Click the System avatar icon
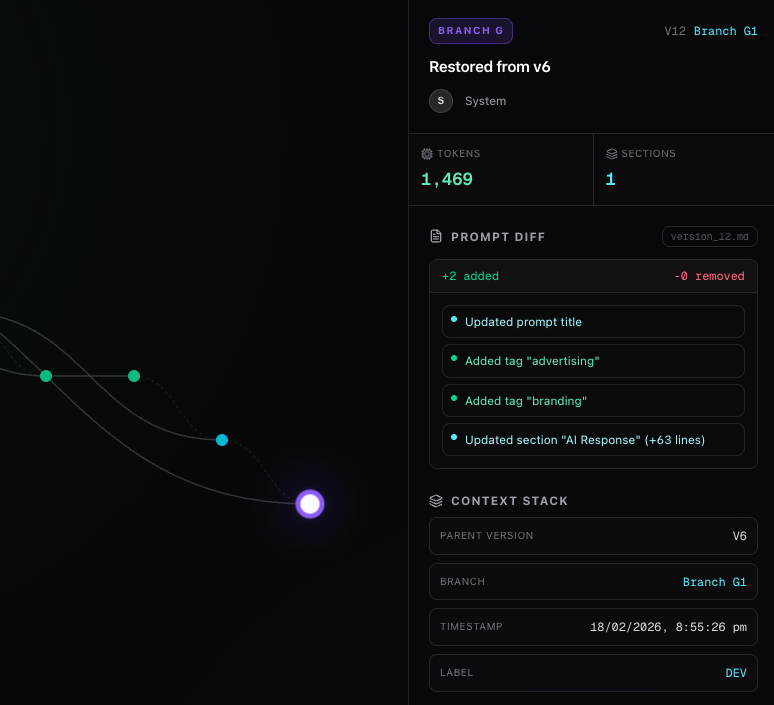 tap(441, 101)
